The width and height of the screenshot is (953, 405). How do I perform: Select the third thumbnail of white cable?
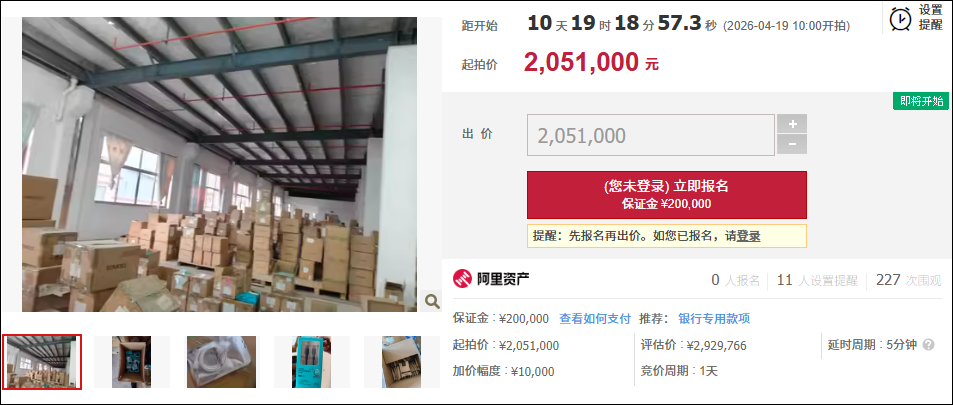[221, 362]
